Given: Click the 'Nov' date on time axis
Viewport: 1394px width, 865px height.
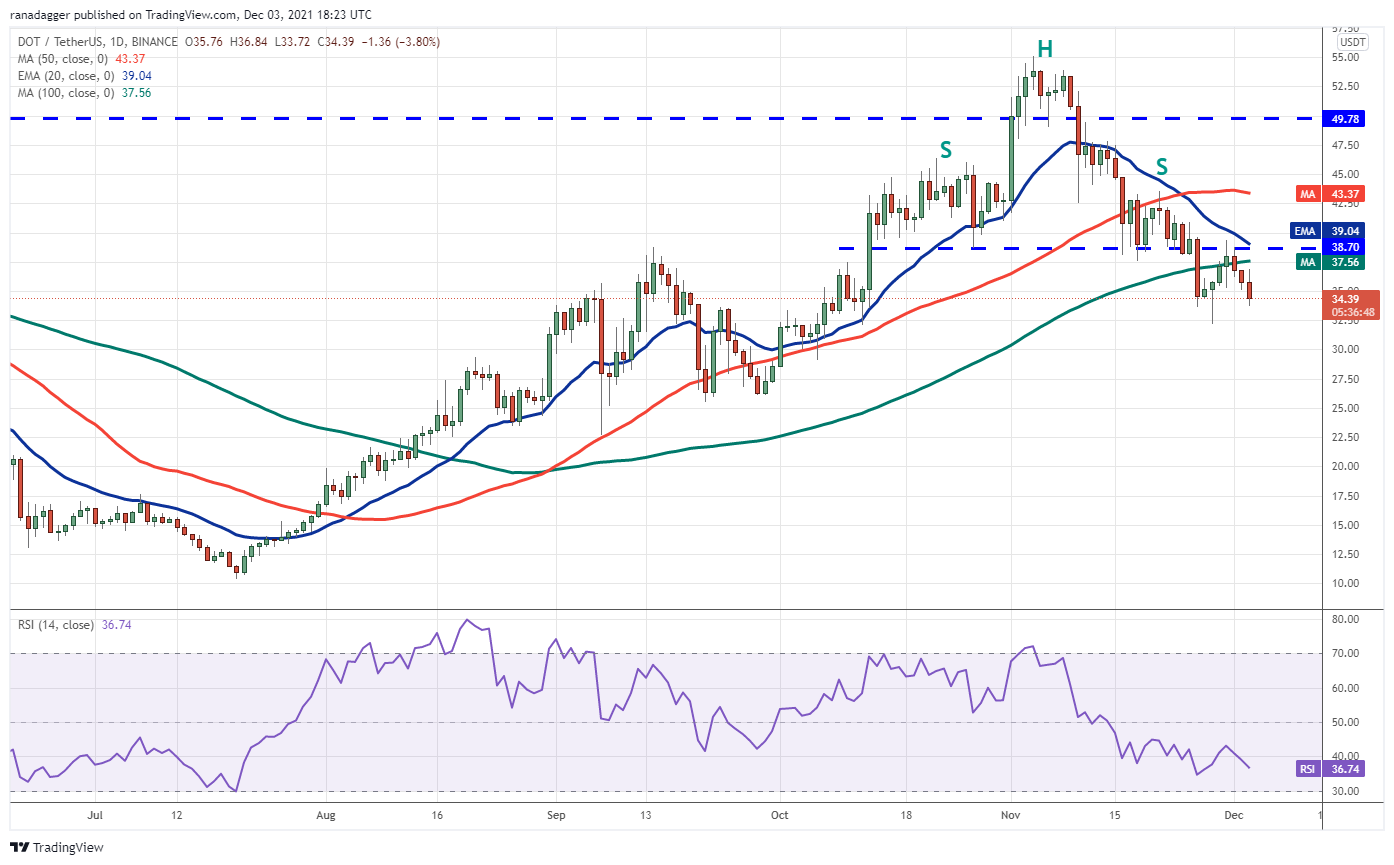Looking at the screenshot, I should (x=1011, y=815).
